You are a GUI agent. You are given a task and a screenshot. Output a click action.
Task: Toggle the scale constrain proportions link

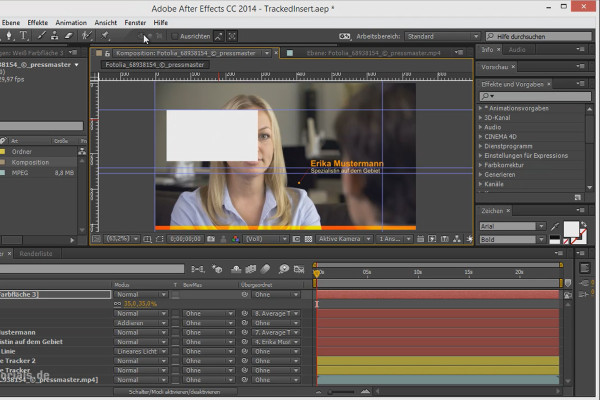[x=117, y=304]
